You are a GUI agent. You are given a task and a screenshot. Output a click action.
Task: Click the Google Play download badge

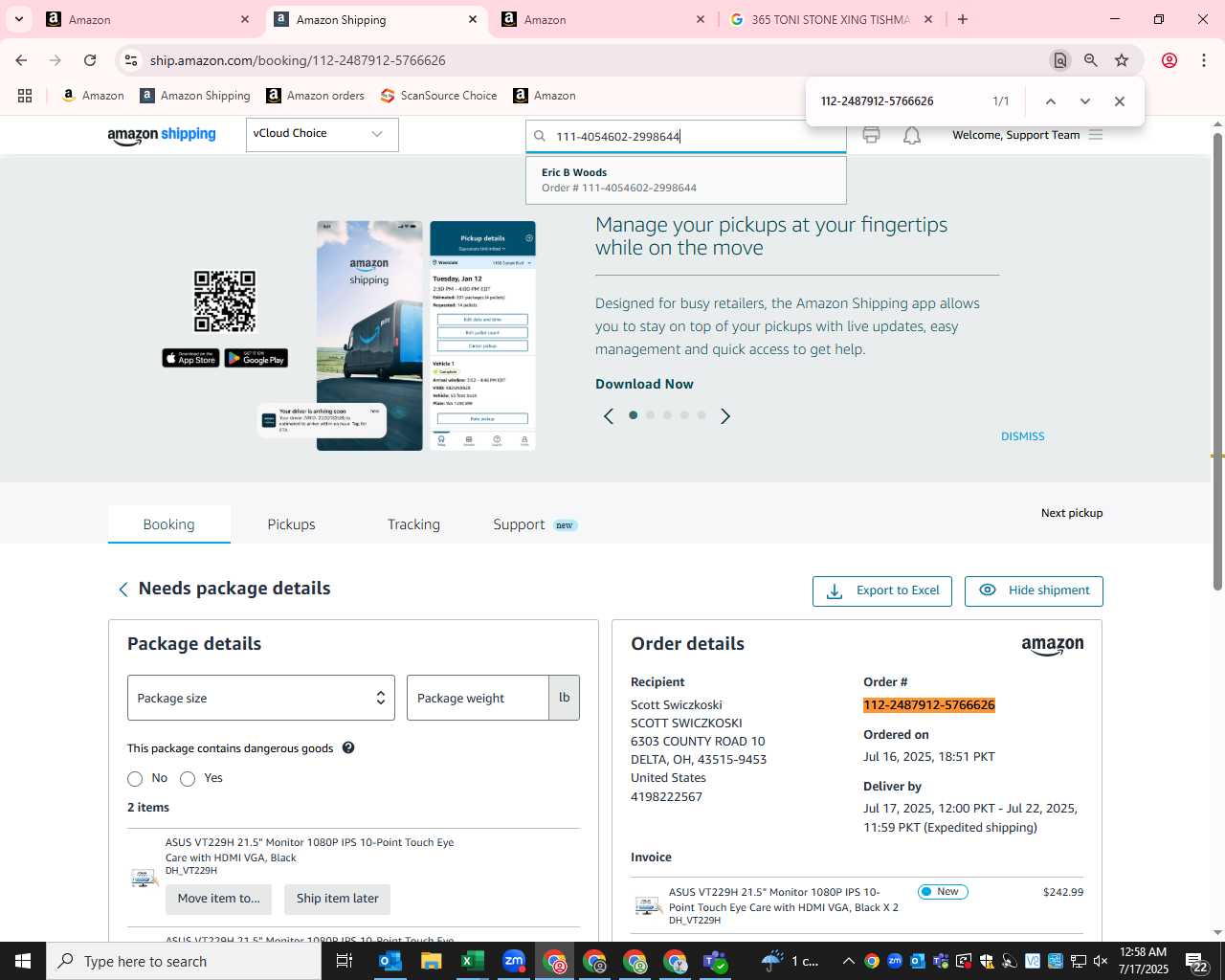(256, 358)
